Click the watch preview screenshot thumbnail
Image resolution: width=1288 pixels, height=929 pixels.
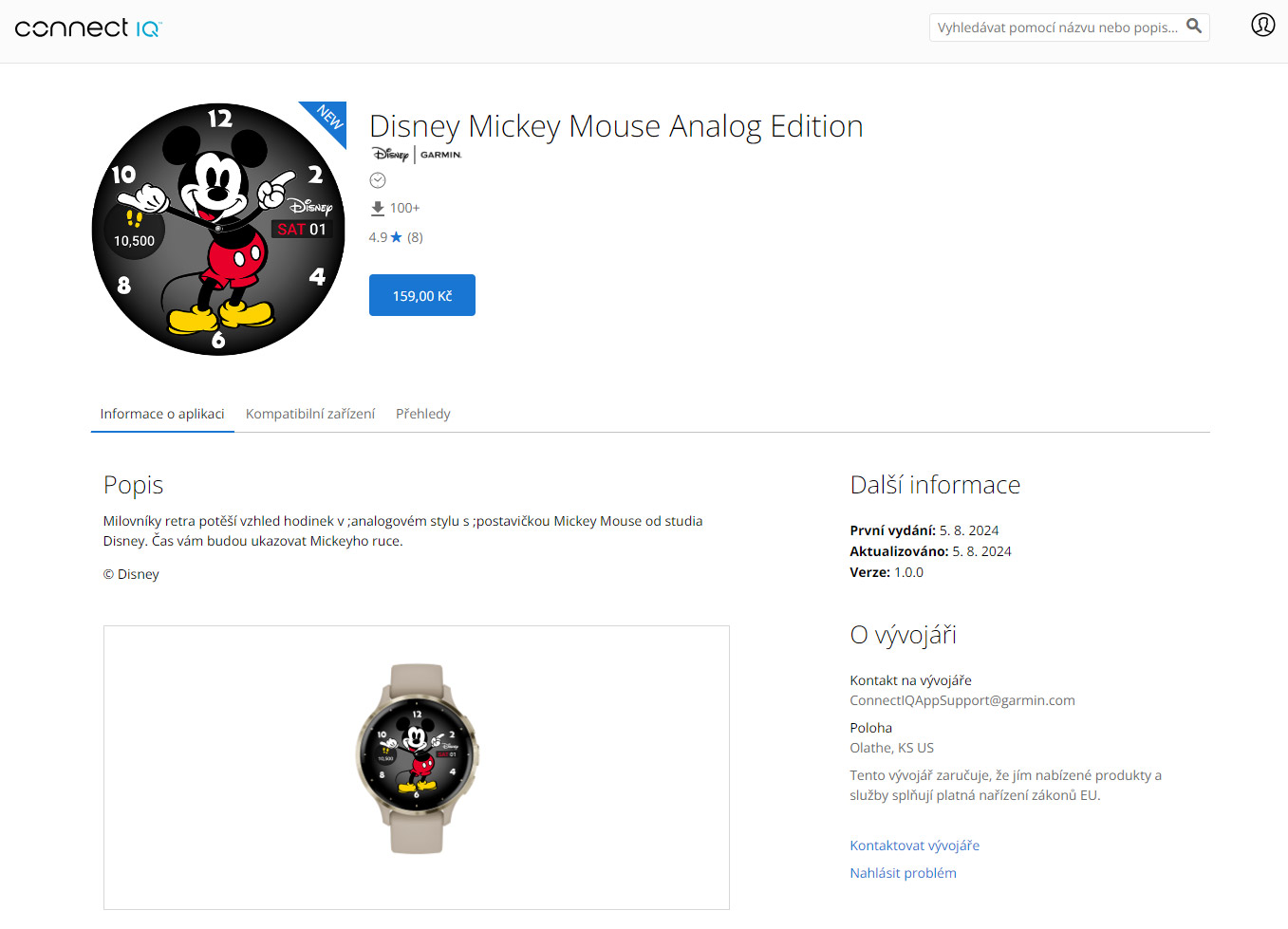point(417,768)
